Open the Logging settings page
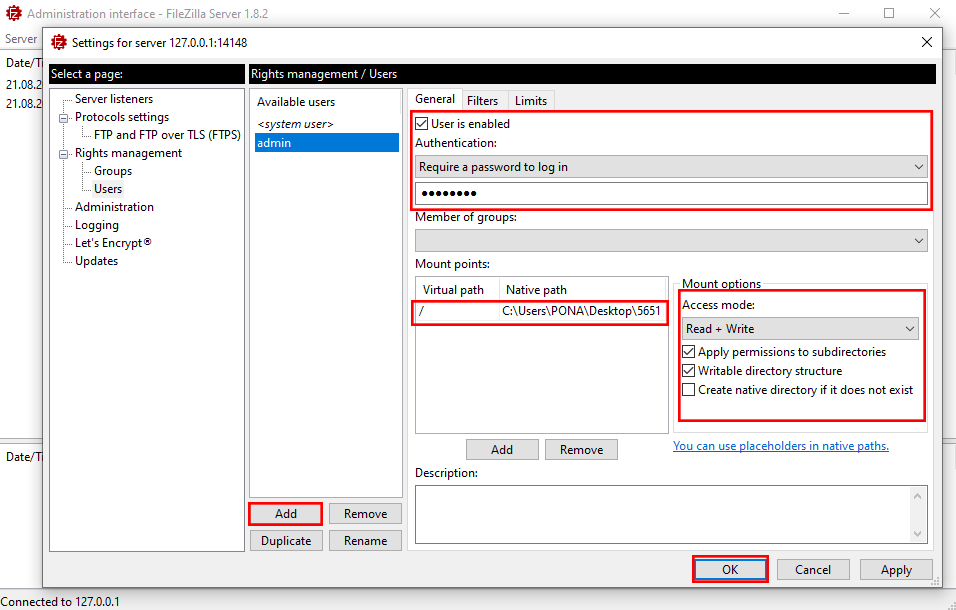 tap(96, 225)
